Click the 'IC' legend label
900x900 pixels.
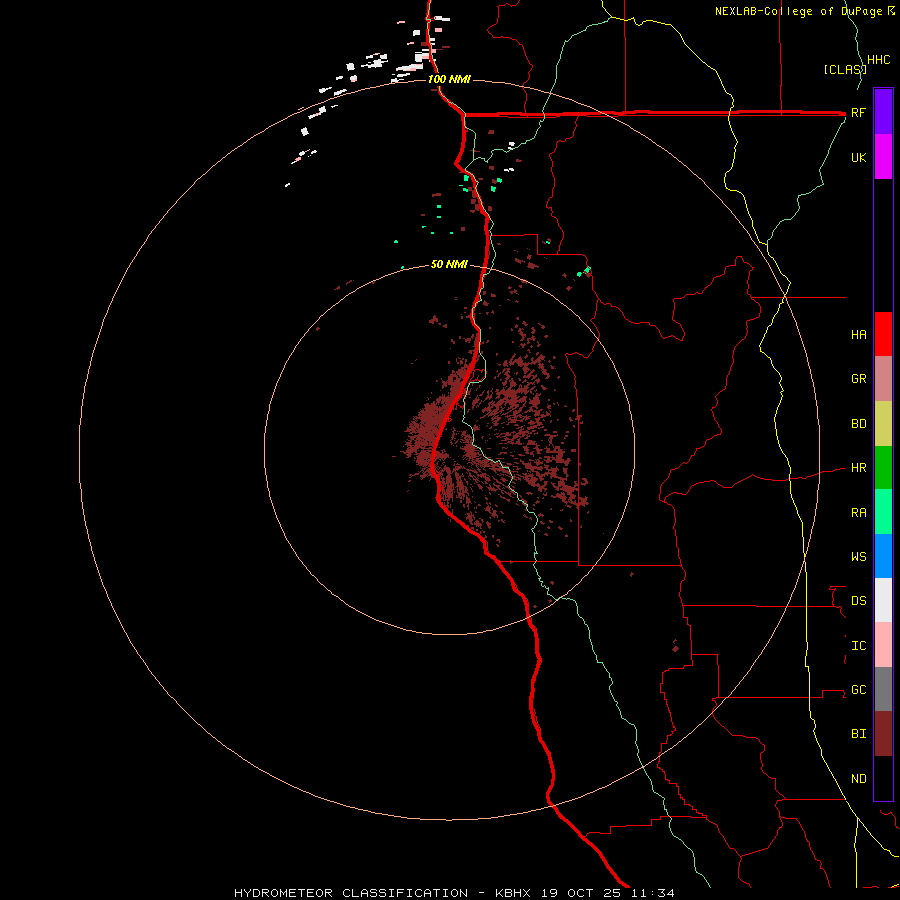[x=858, y=646]
